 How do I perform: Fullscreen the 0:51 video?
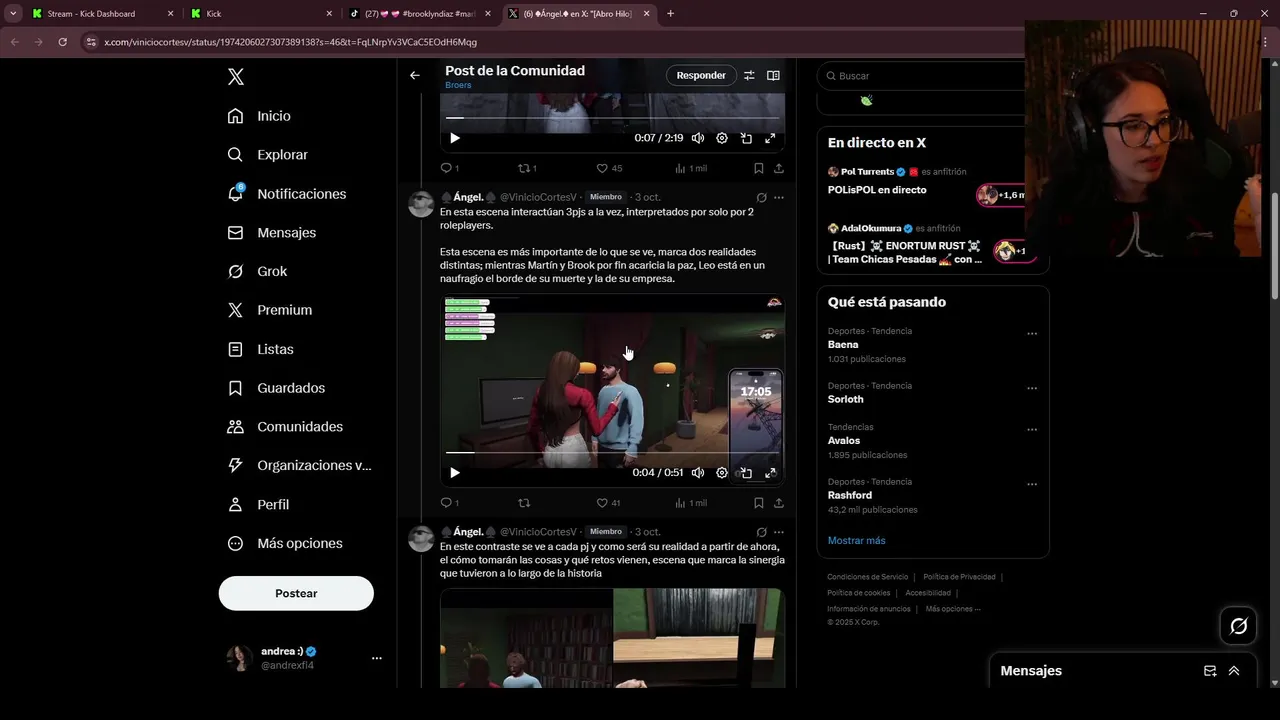pyautogui.click(x=770, y=473)
